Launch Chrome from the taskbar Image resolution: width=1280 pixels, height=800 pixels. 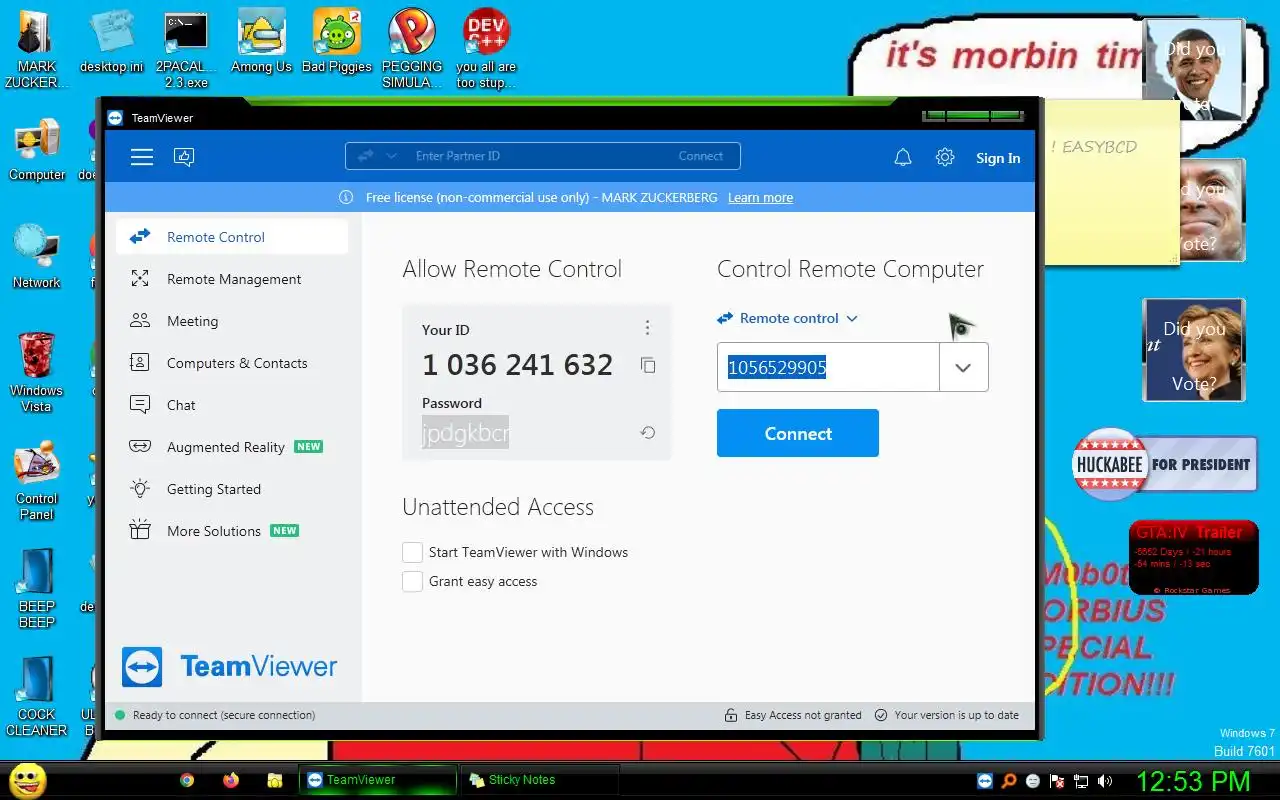click(x=187, y=780)
